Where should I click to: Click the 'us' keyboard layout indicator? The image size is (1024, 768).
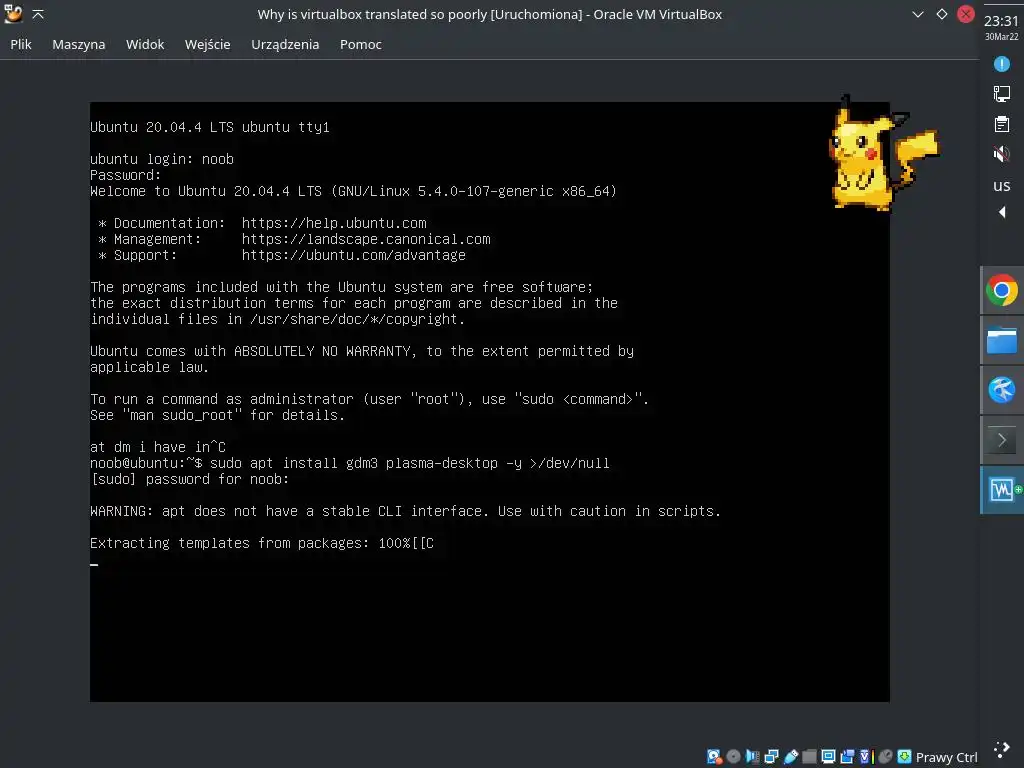coord(1002,185)
